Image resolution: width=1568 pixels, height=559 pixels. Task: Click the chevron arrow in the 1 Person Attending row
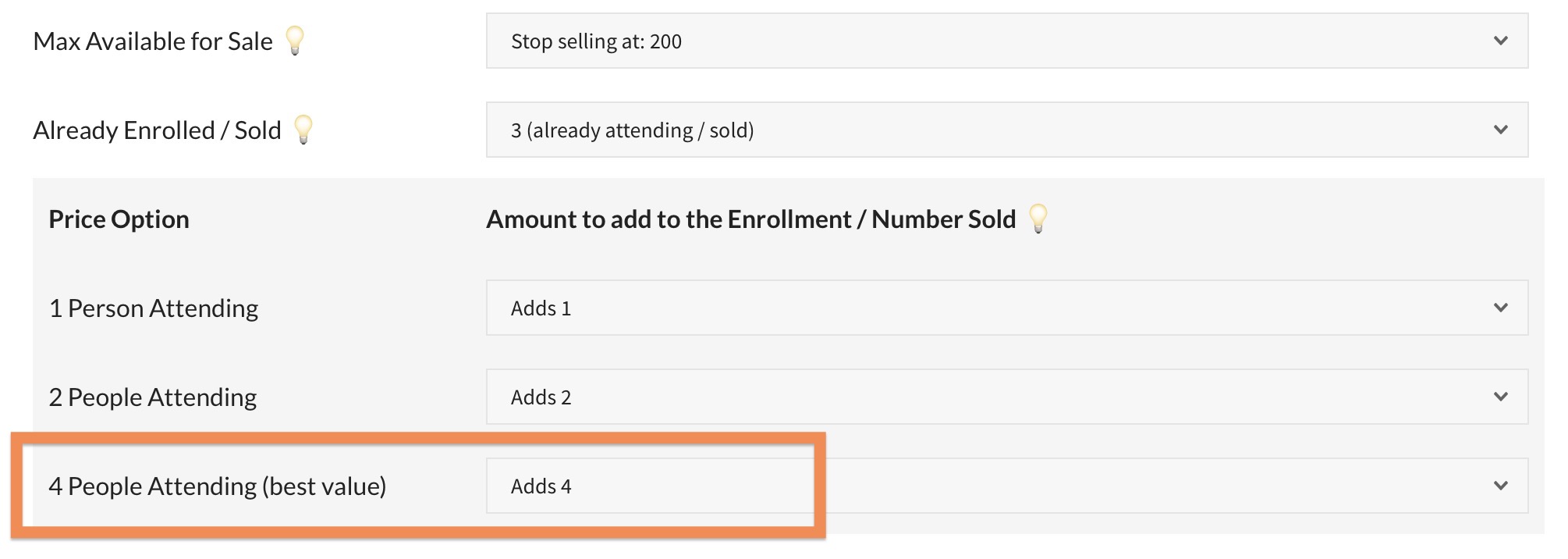pos(1500,308)
